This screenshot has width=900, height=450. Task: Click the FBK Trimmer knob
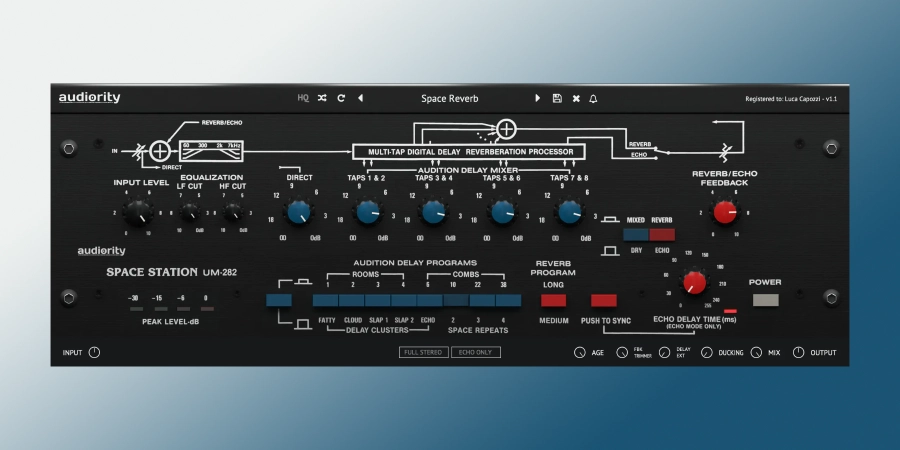tap(622, 352)
